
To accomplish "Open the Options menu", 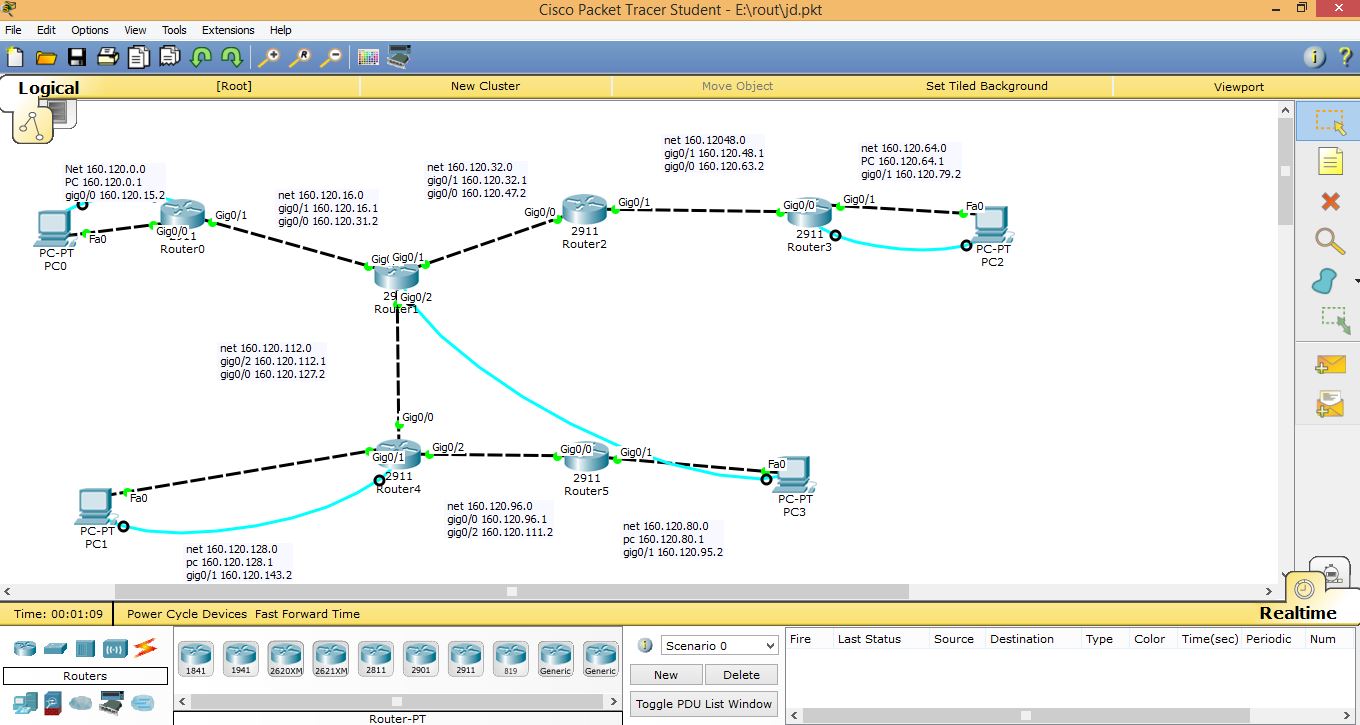I will tap(90, 30).
